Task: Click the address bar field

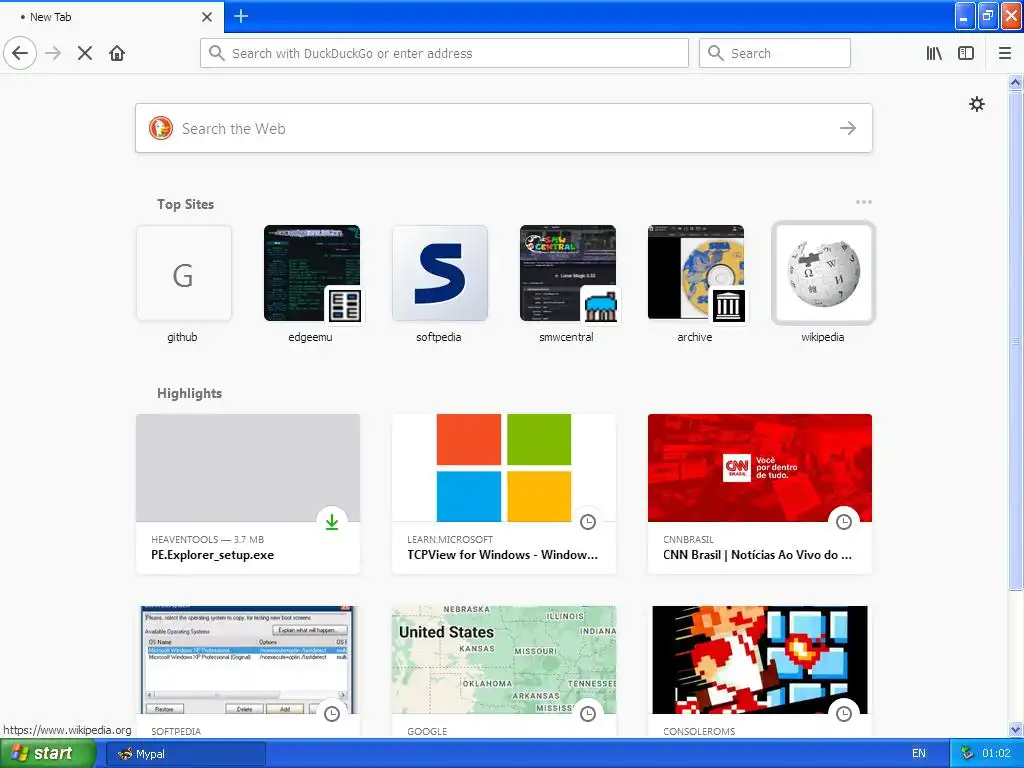Action: pos(444,53)
